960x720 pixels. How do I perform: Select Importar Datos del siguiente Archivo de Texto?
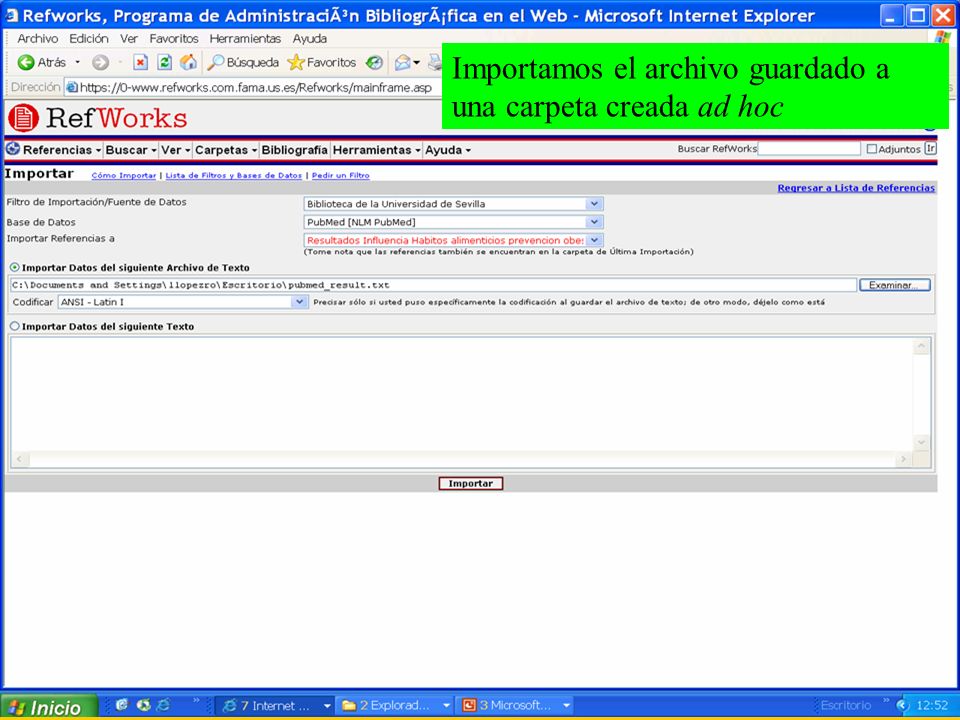coord(15,268)
